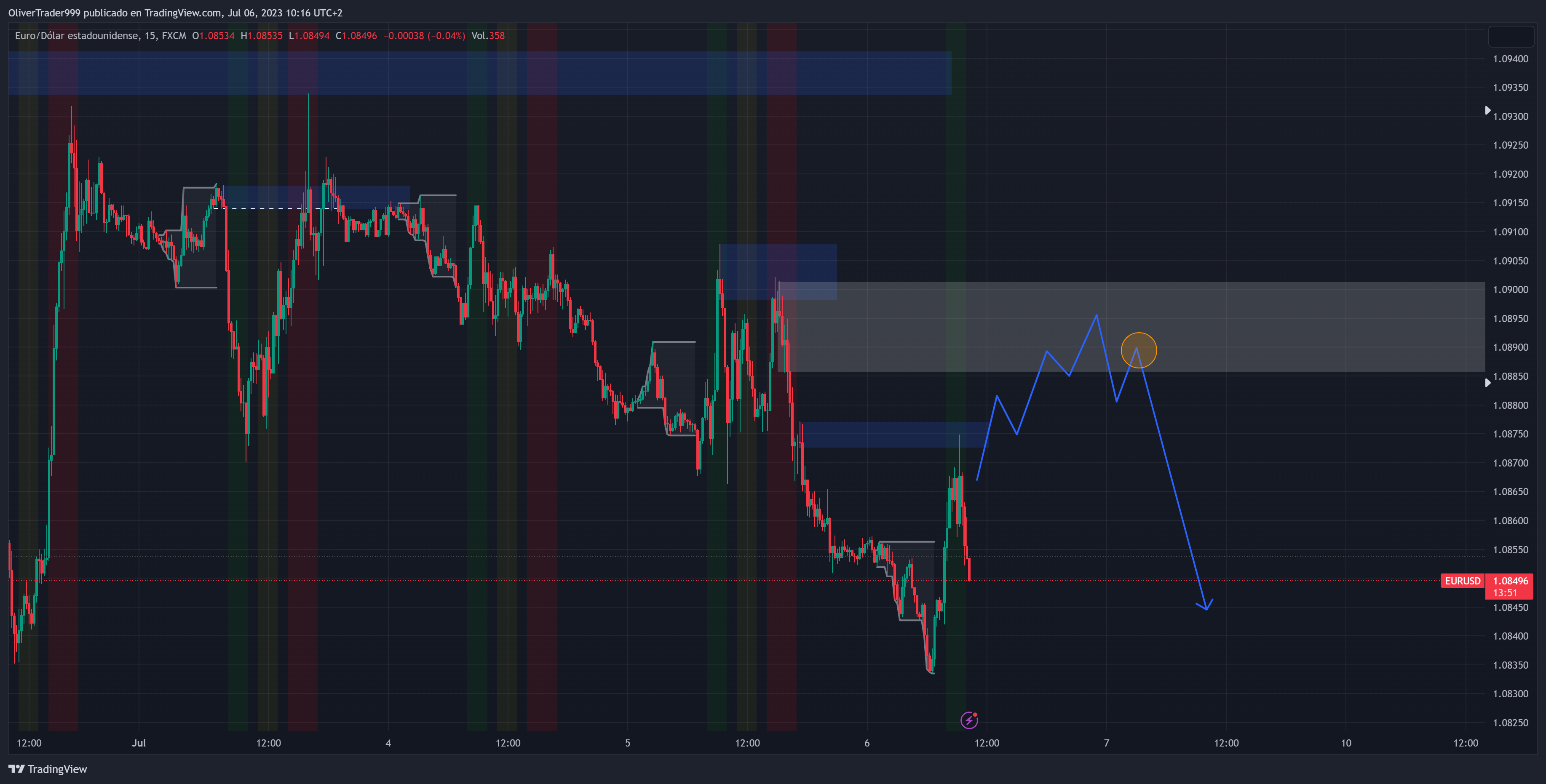Click the 1.09000 price axis label
Image resolution: width=1546 pixels, height=784 pixels.
tap(1510, 290)
